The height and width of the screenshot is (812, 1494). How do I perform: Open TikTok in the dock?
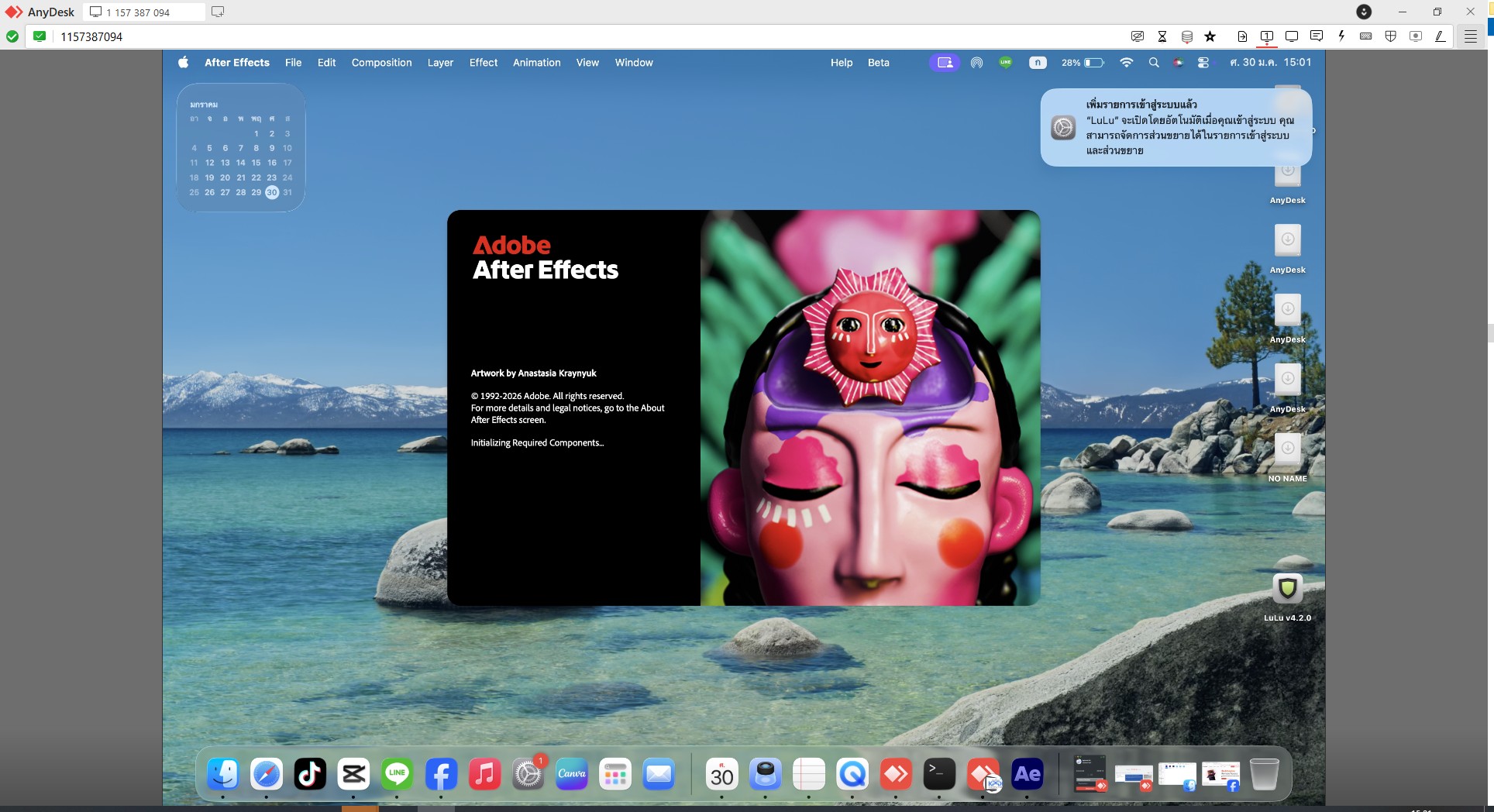pyautogui.click(x=310, y=774)
